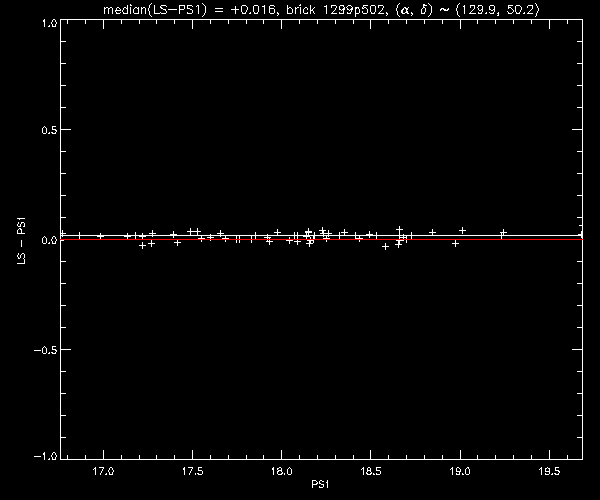
Task: Click the 'brick 1299p502' text in title
Action: click(335, 9)
